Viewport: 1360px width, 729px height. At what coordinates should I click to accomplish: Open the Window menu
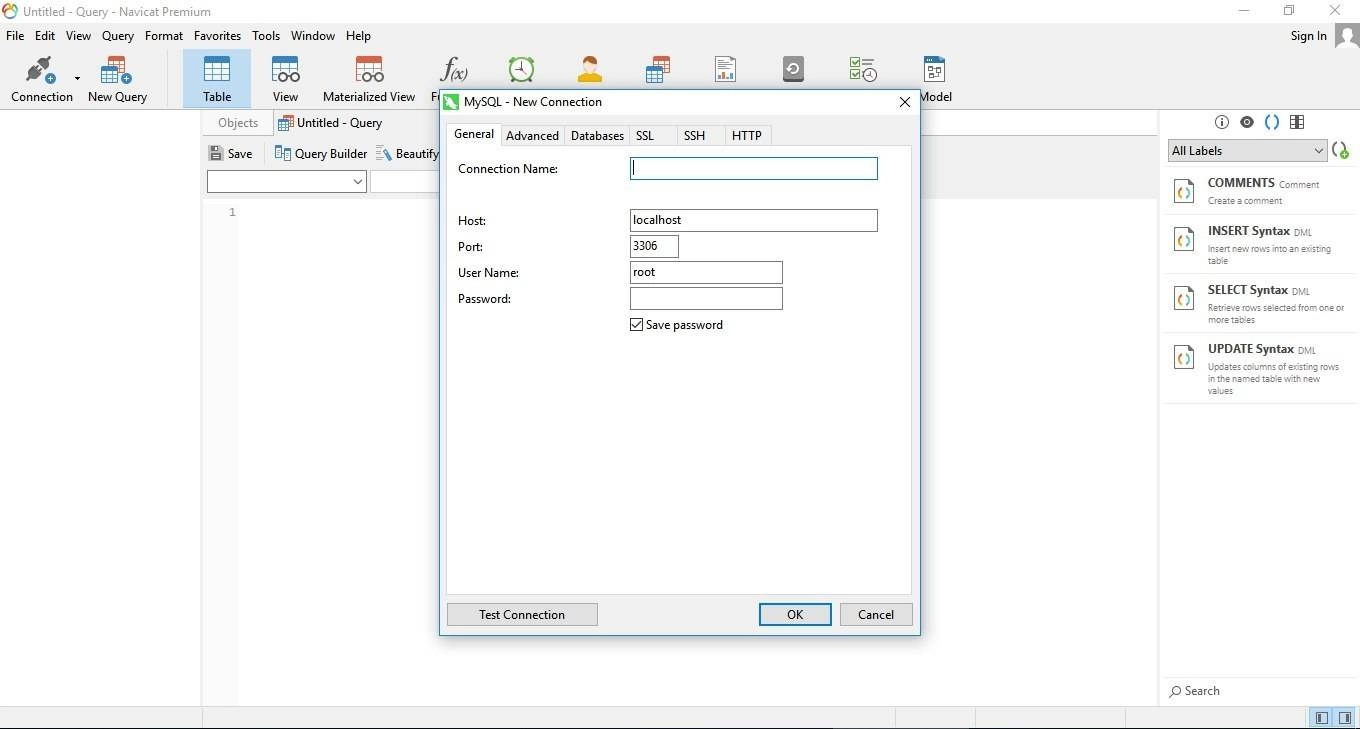click(313, 35)
